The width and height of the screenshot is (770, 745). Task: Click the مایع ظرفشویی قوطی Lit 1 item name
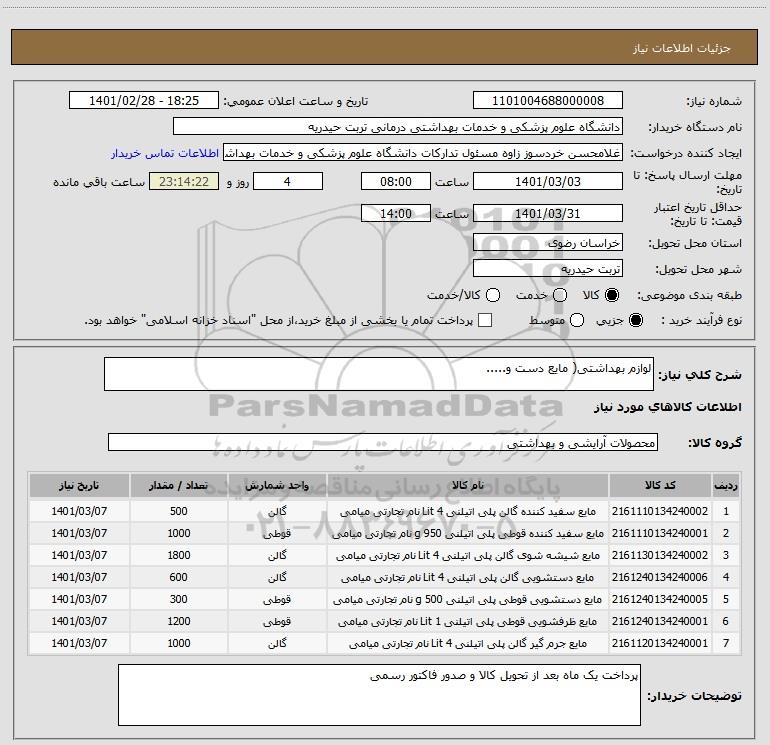[468, 622]
